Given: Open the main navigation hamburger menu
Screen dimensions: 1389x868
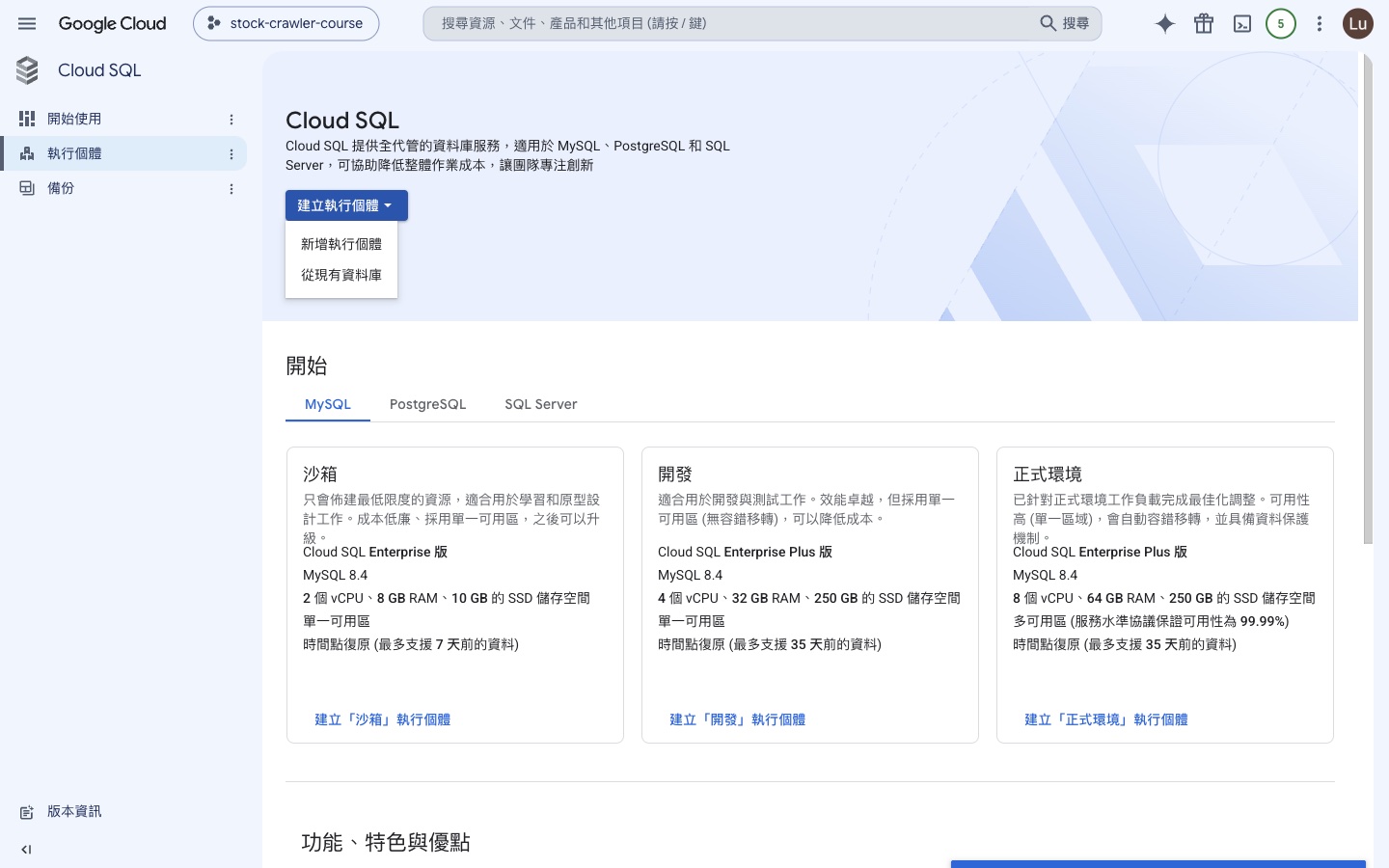Looking at the screenshot, I should (27, 23).
